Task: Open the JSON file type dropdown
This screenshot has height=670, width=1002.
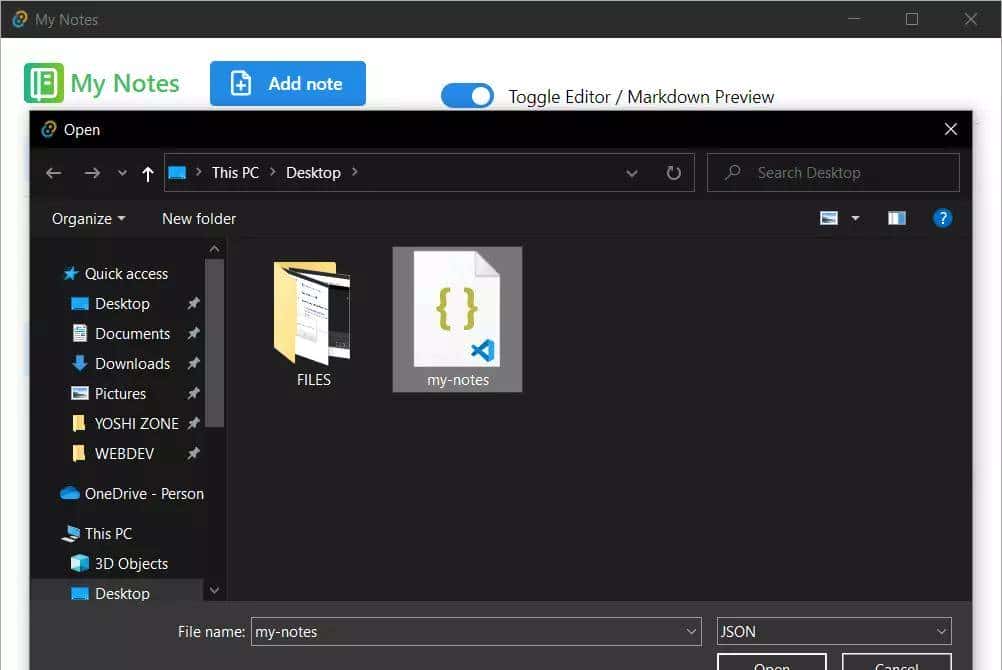Action: click(833, 631)
